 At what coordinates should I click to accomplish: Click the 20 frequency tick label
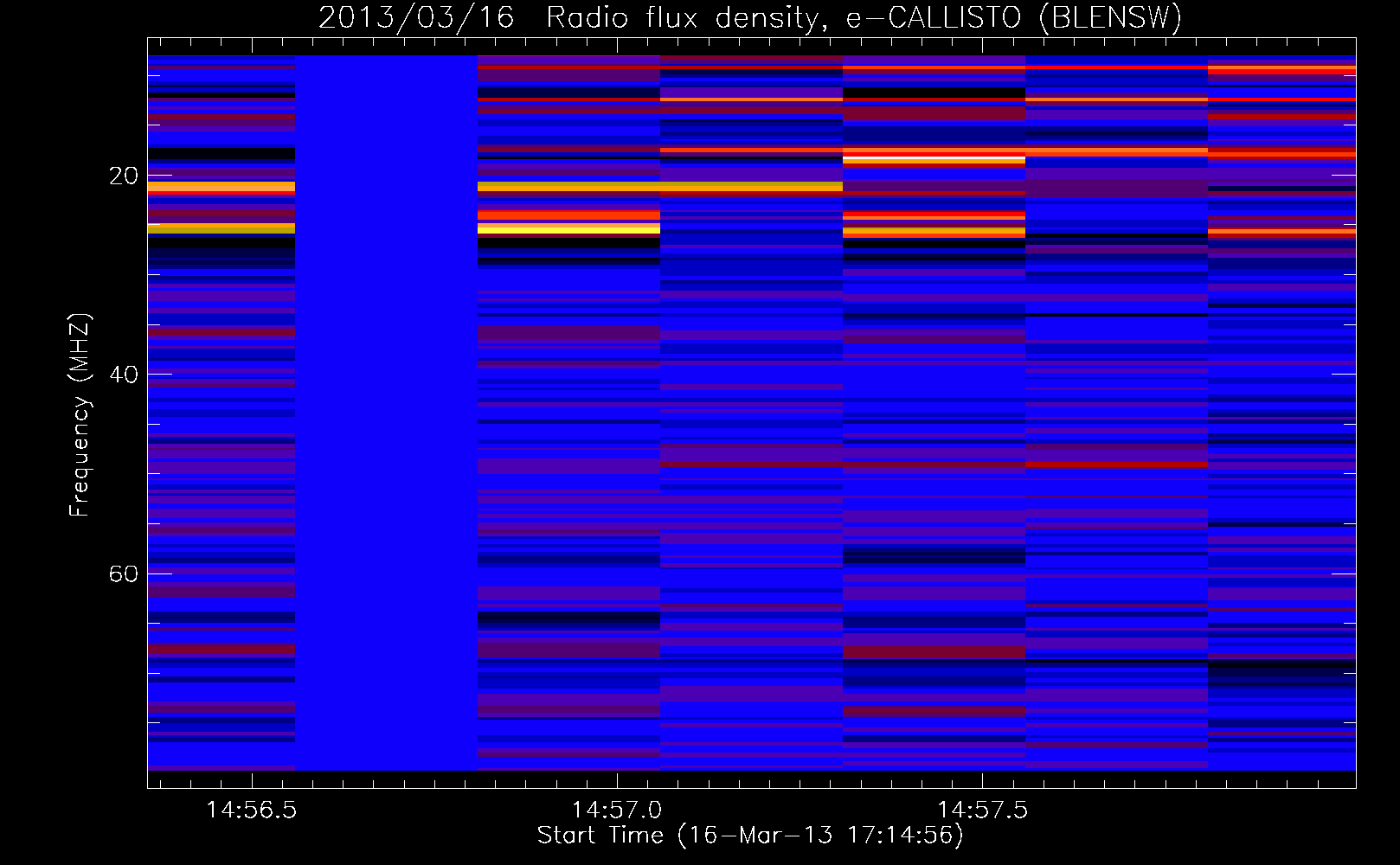[124, 176]
